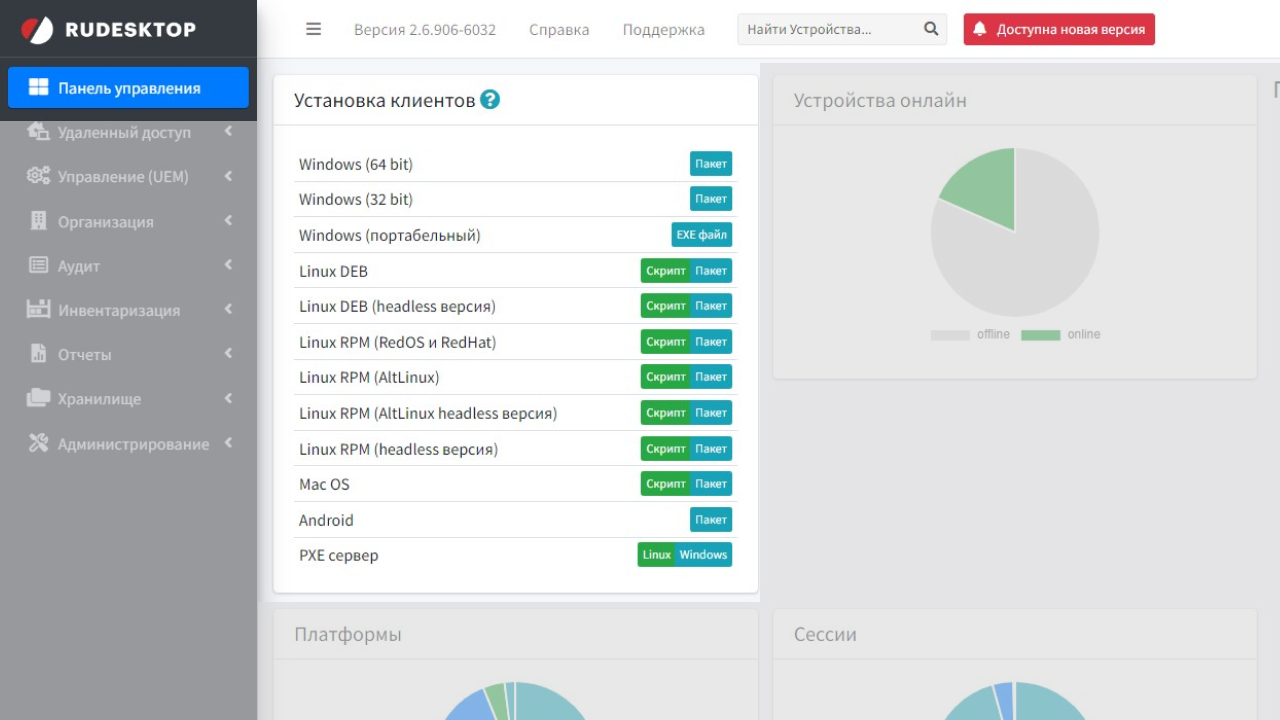Download Пакет for Linux RPM (AltLinux)
Viewport: 1280px width, 720px height.
[x=711, y=377]
